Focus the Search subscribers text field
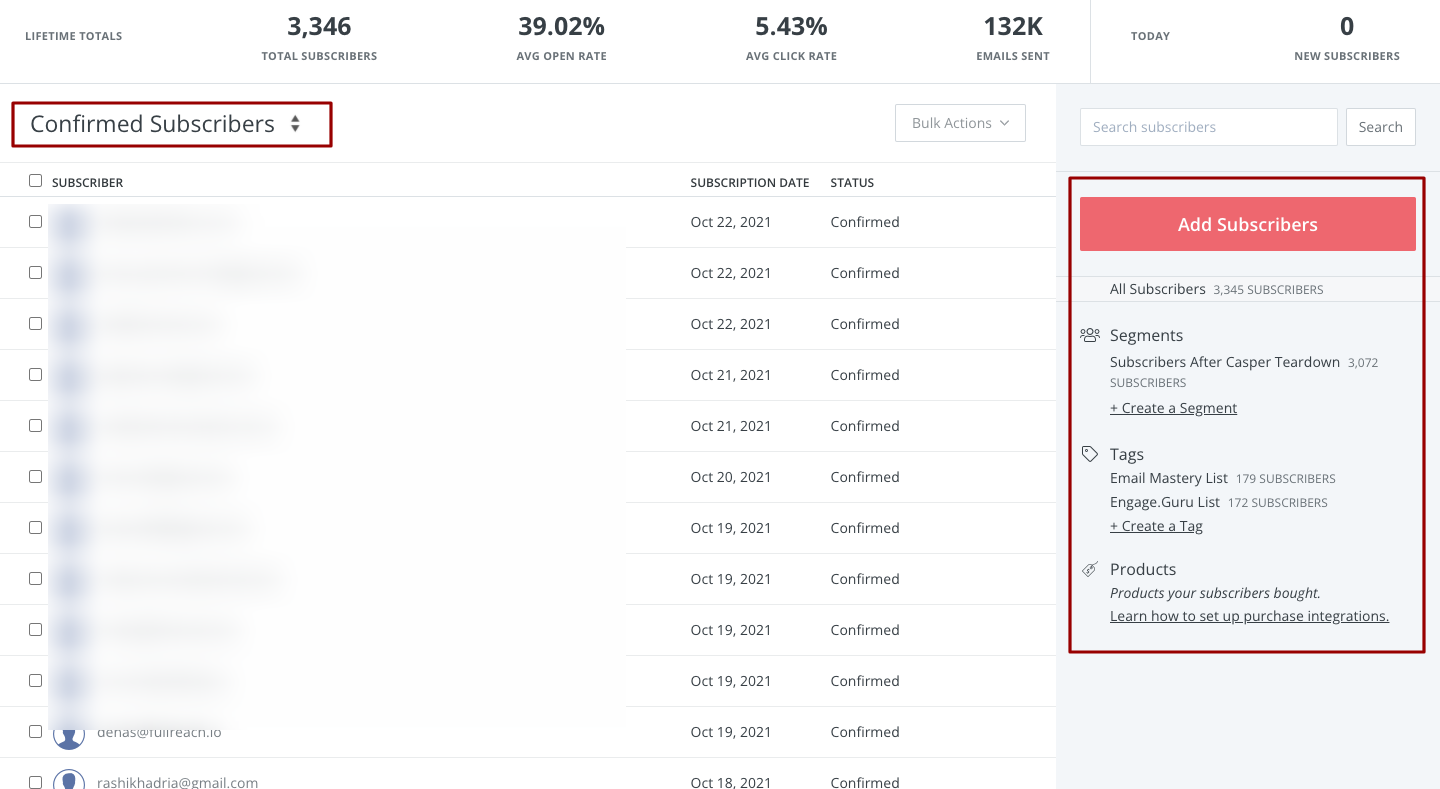This screenshot has width=1440, height=789. pos(1208,127)
